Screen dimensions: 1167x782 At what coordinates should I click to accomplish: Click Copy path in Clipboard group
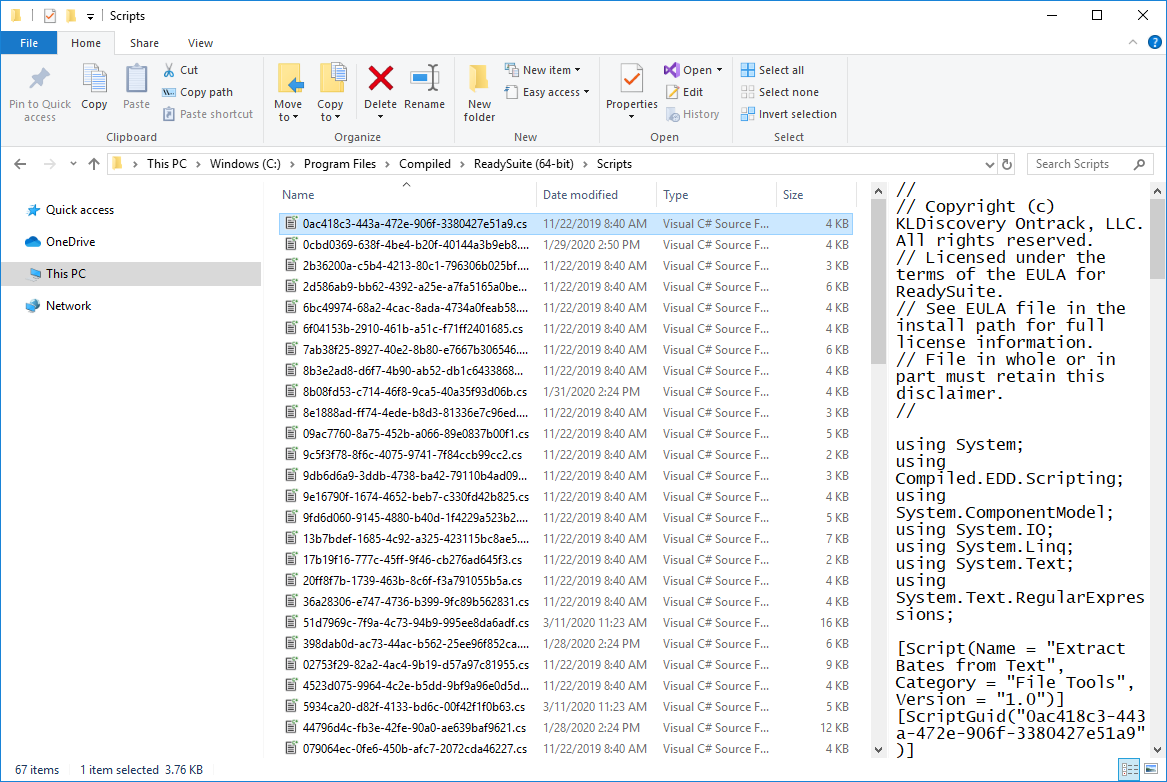tap(197, 92)
